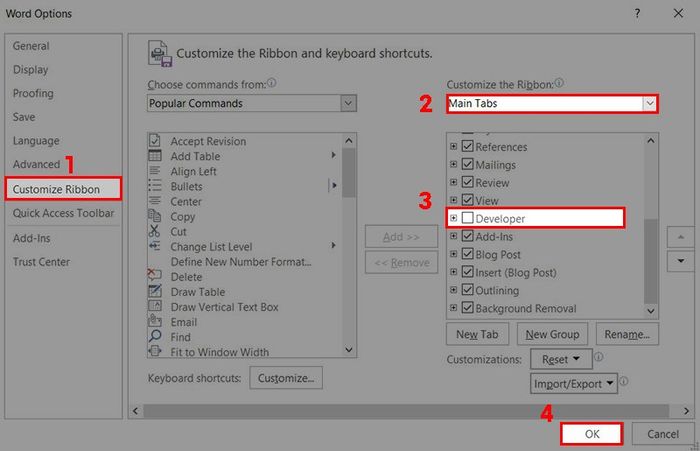Expand the Developer tree node
The width and height of the screenshot is (700, 451).
coord(454,218)
